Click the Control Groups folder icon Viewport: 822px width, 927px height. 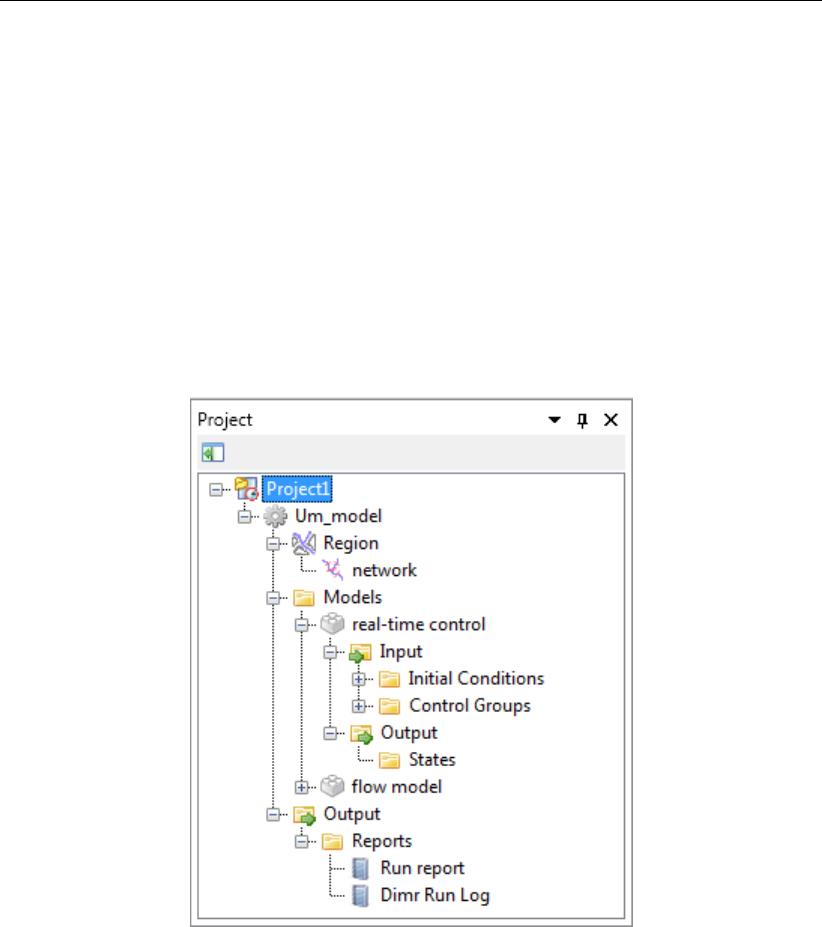pos(389,706)
